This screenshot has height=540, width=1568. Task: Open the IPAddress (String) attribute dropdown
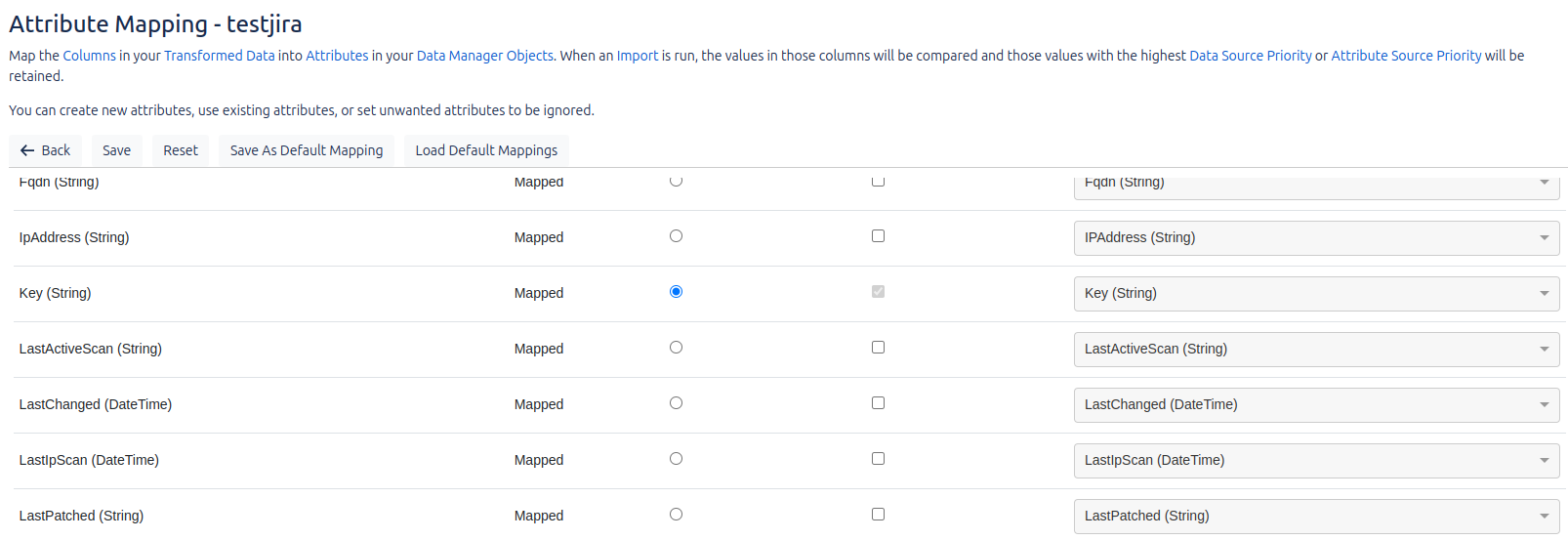[1315, 238]
